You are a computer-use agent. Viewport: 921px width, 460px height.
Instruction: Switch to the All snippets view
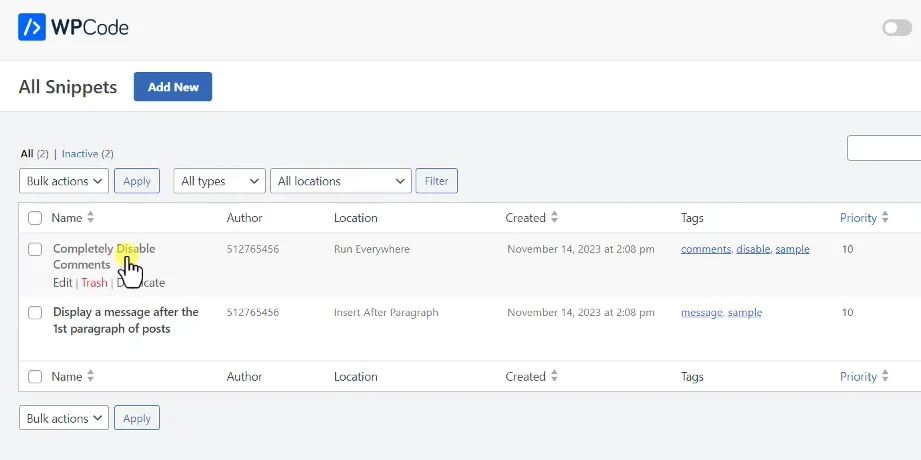27,154
